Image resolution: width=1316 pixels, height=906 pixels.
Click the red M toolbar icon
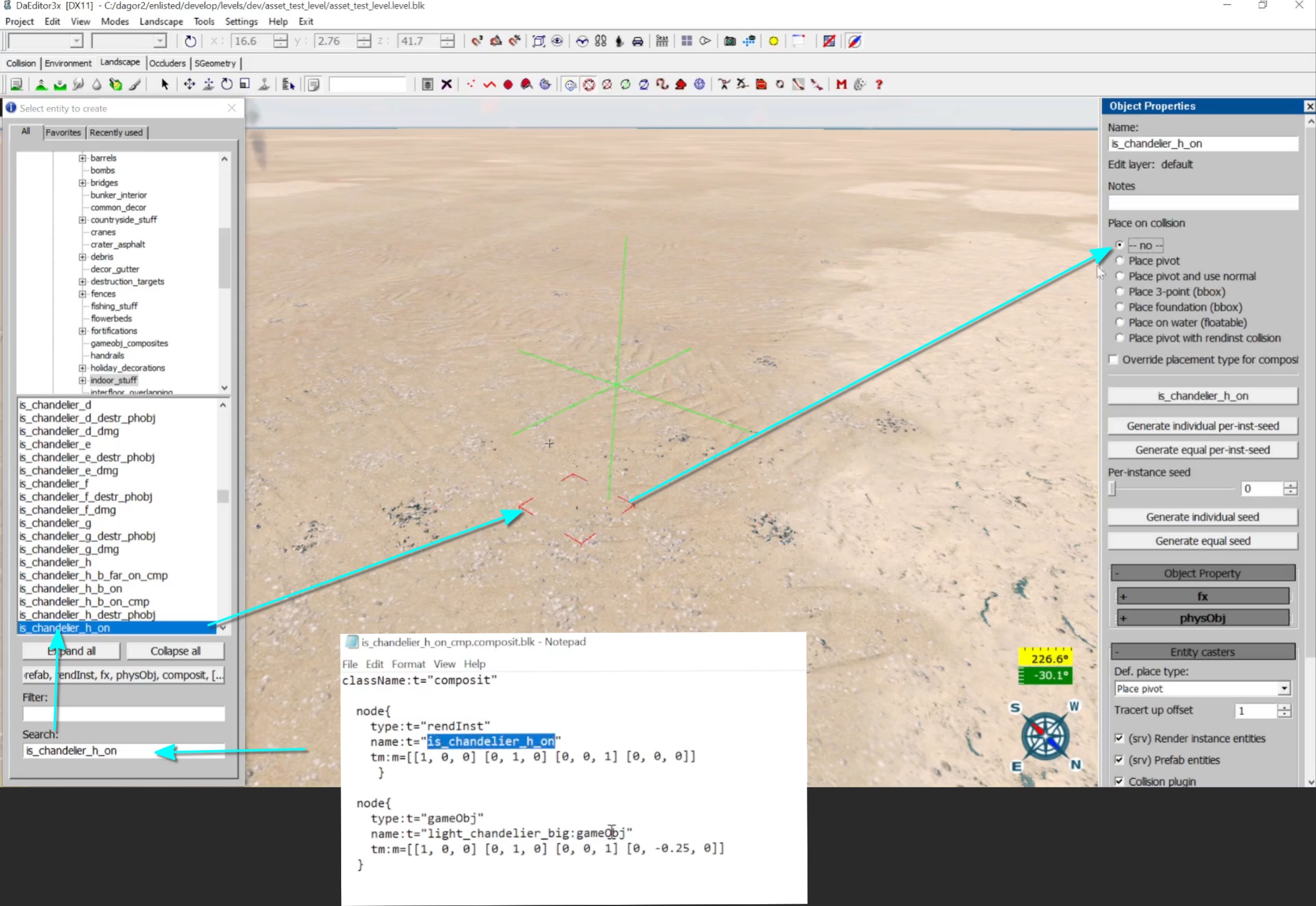pyautogui.click(x=841, y=85)
